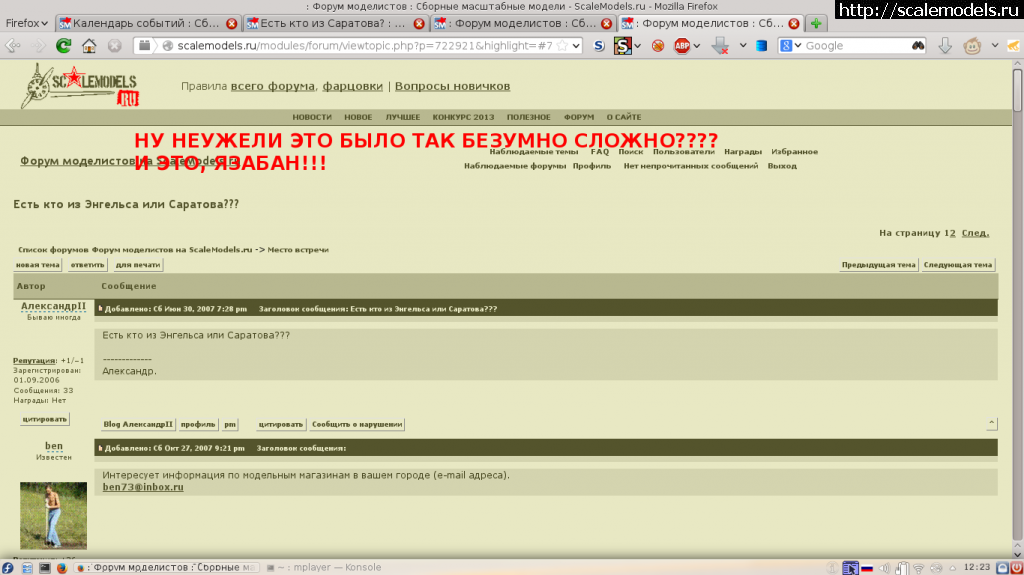
Task: Open the Fedora application launcher
Action: tap(8, 568)
